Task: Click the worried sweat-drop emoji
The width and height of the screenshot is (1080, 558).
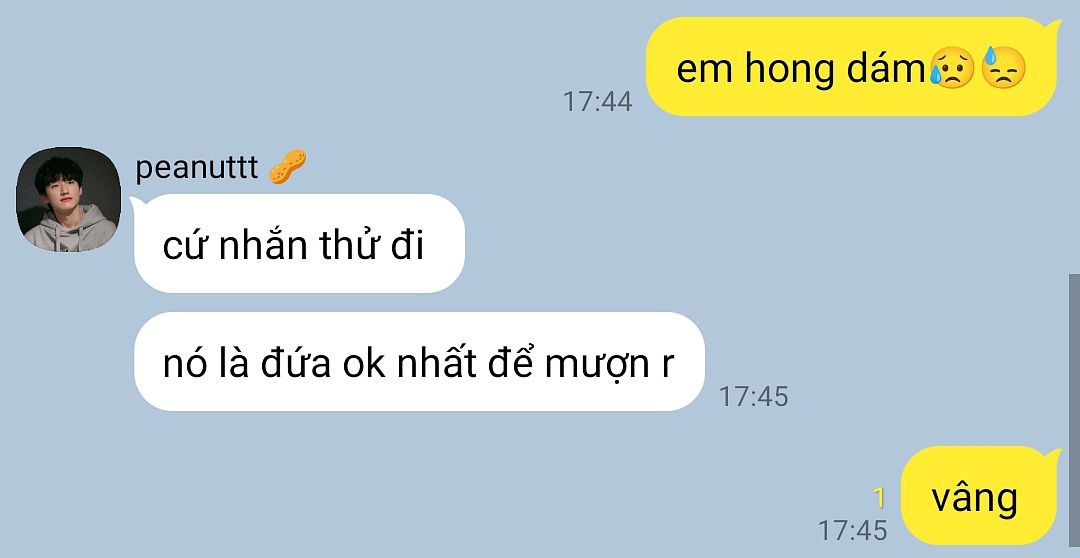Action: point(952,69)
